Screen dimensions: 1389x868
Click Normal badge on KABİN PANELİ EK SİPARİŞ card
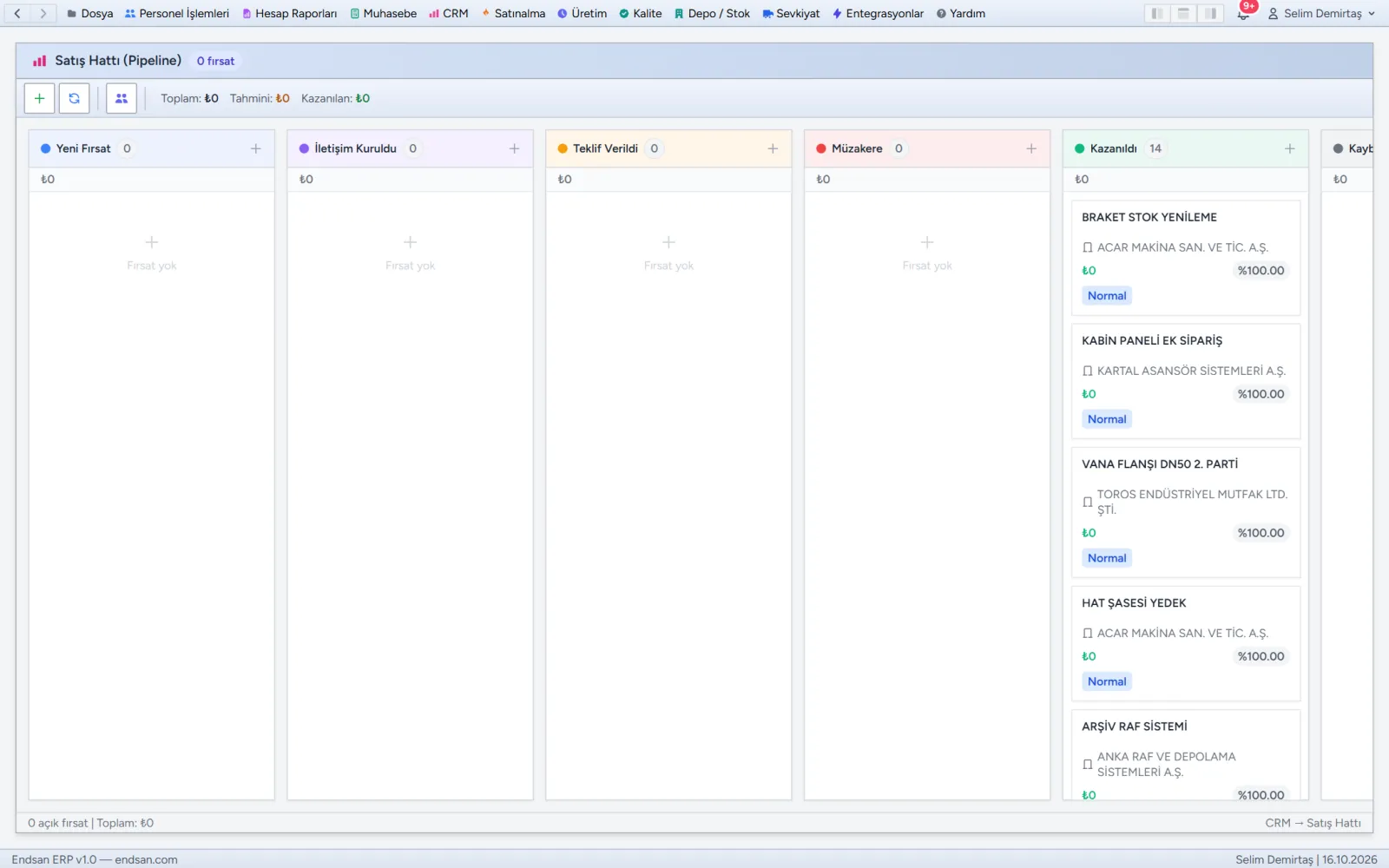tap(1107, 419)
